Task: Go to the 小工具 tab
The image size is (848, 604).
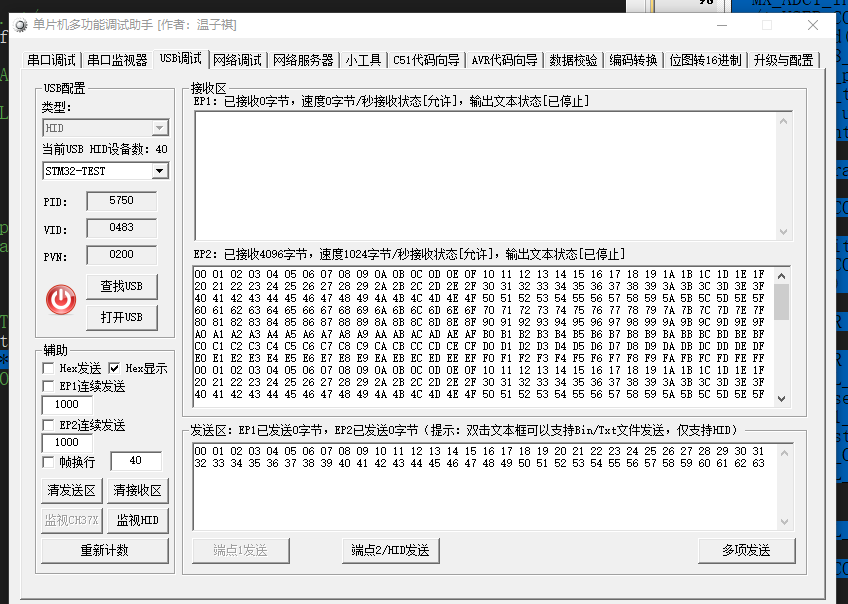Action: click(363, 60)
